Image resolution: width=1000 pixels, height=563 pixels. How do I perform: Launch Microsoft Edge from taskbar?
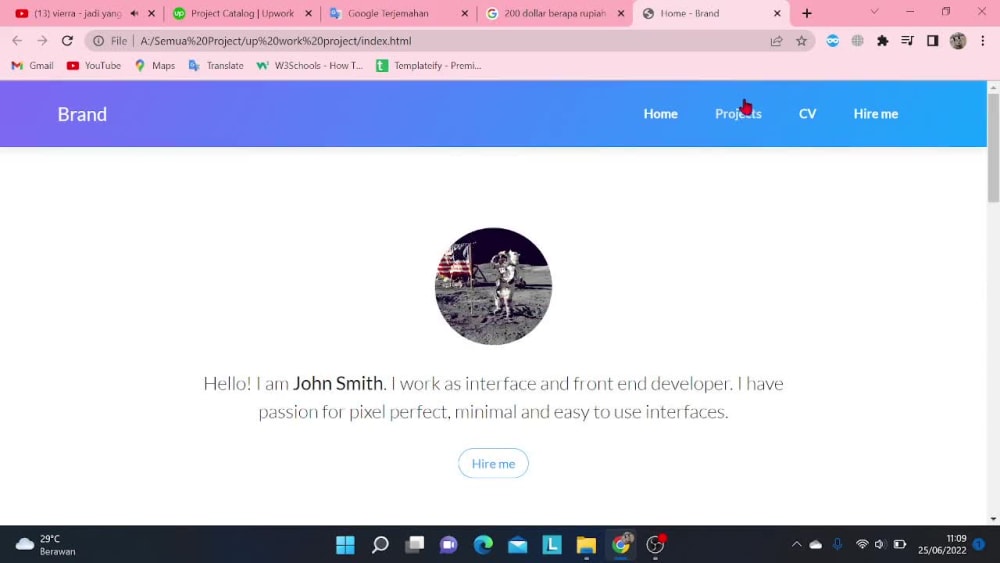(x=483, y=545)
